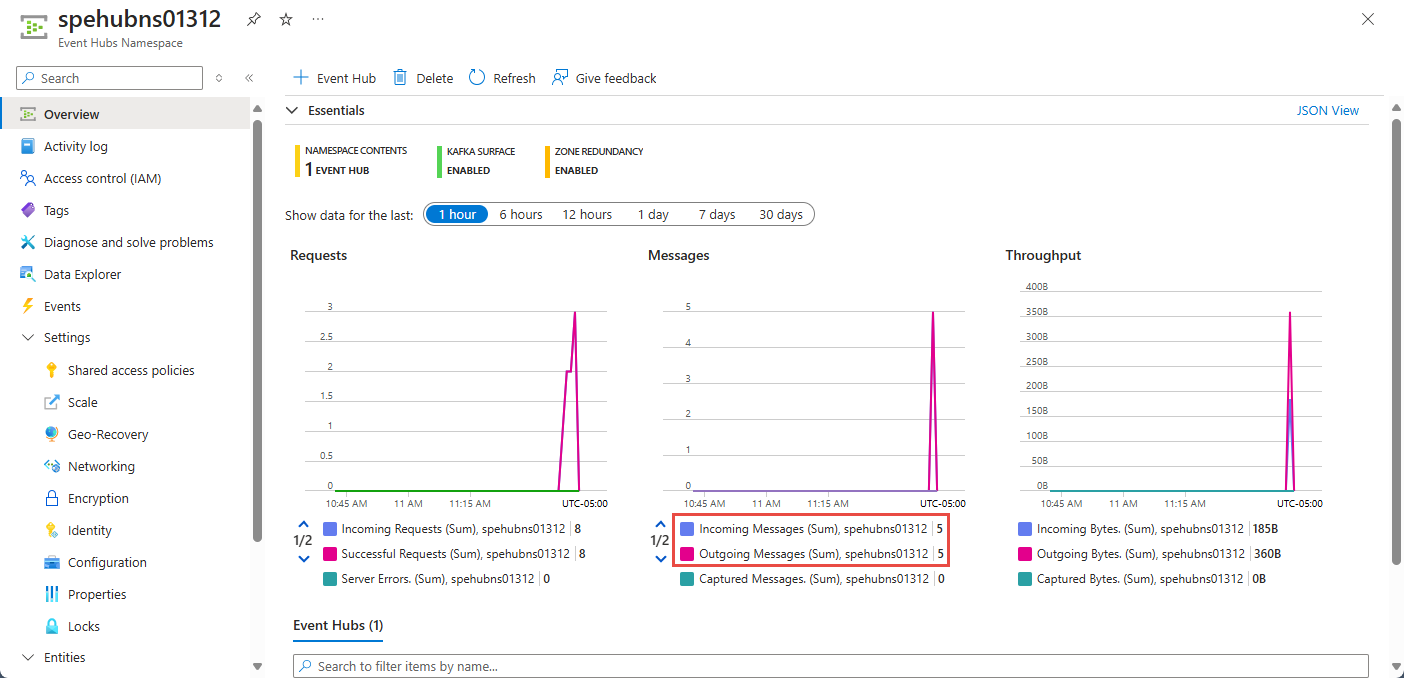Click the Diagnose and solve problems icon
Screen dimensions: 1404x678
coord(28,242)
